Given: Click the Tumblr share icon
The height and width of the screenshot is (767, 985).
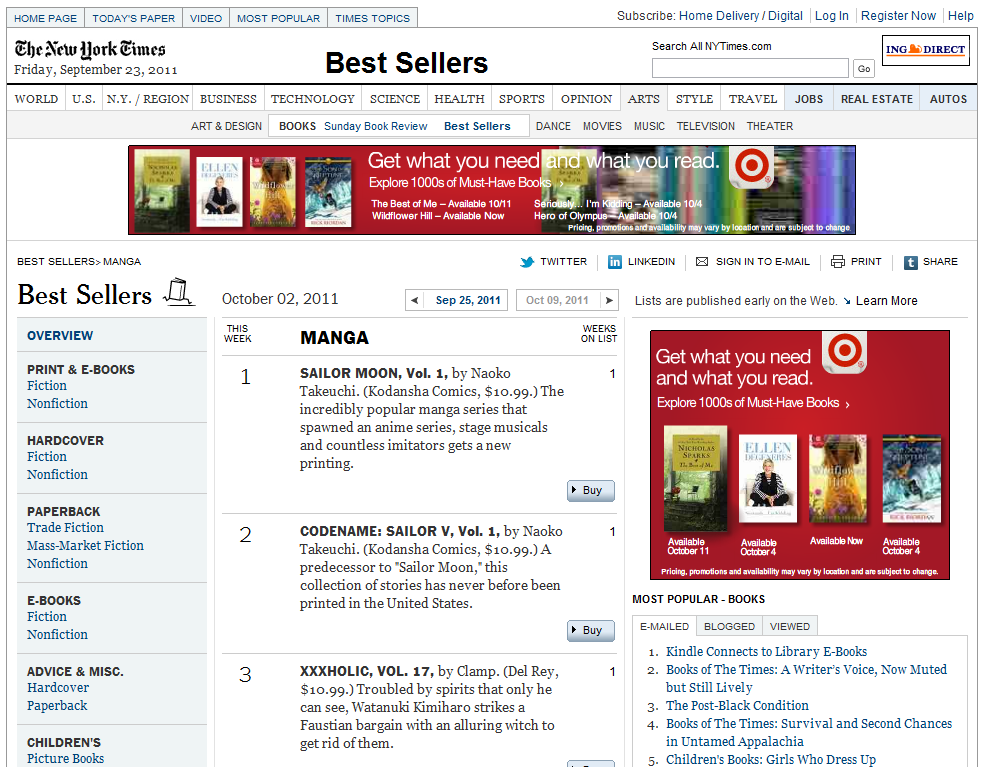Looking at the screenshot, I should (x=910, y=262).
